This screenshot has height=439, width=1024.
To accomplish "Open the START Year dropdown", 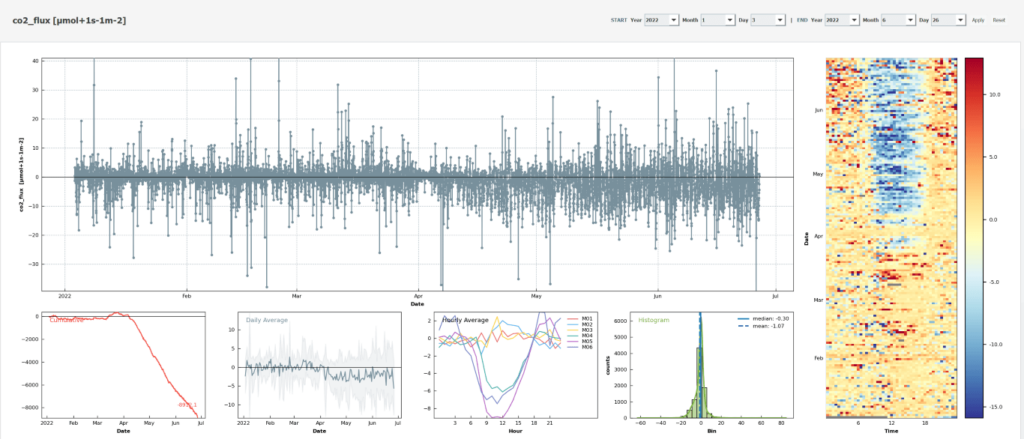I will pos(662,20).
